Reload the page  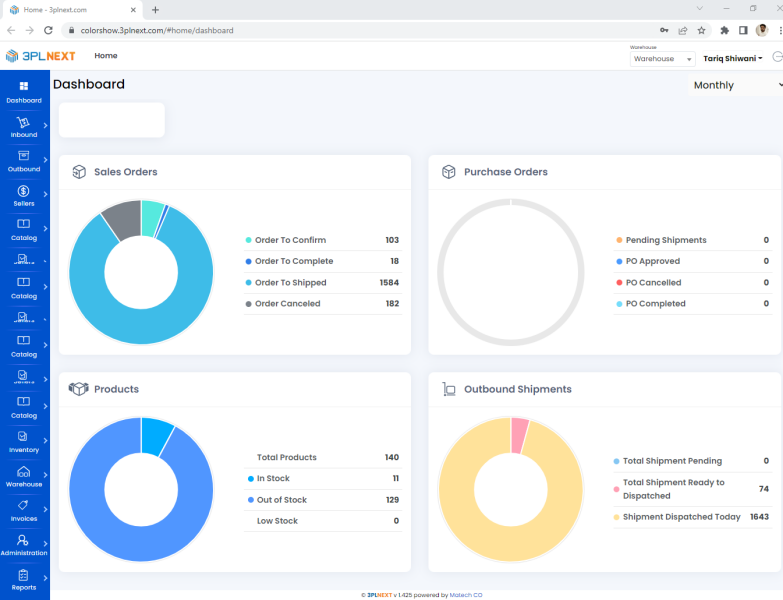click(x=48, y=30)
